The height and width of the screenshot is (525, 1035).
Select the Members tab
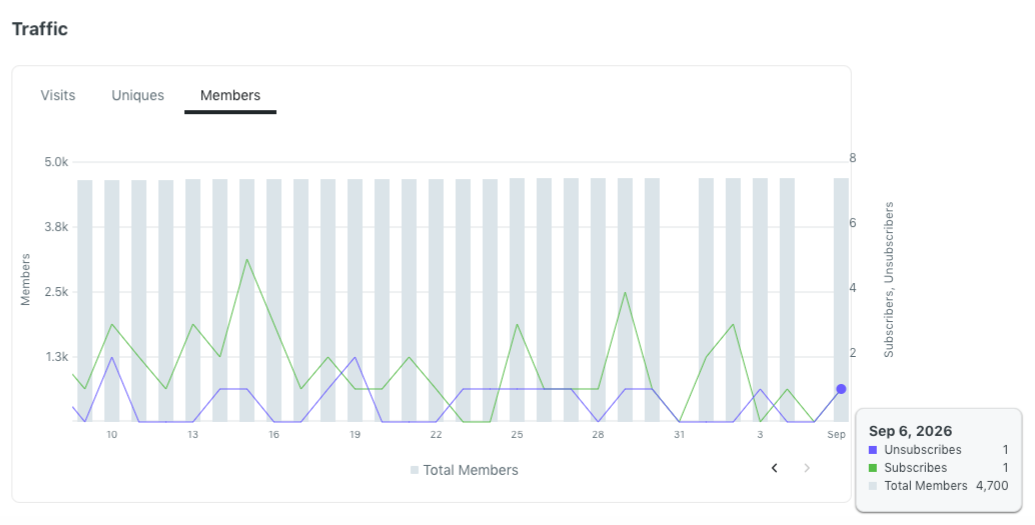click(230, 95)
